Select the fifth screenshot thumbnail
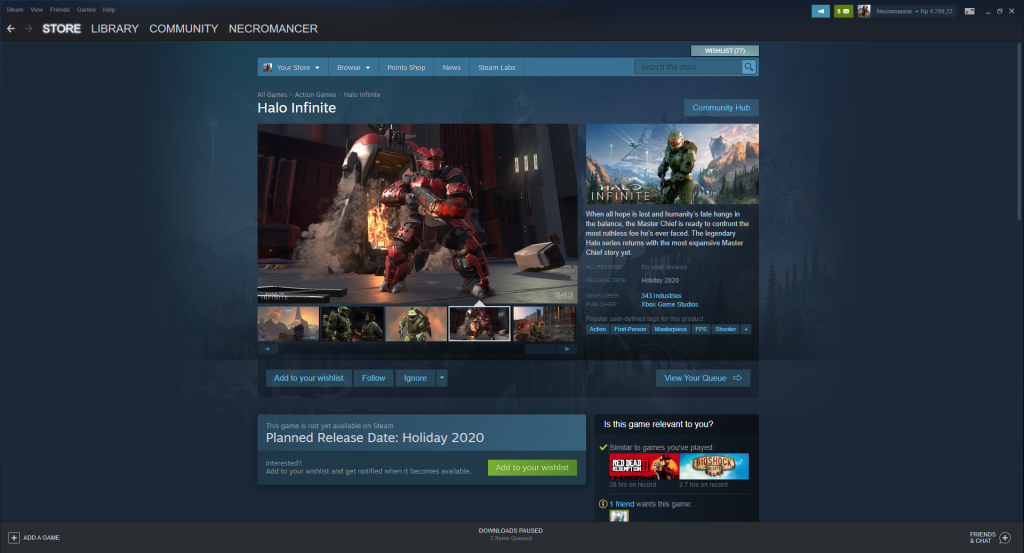 click(x=544, y=324)
